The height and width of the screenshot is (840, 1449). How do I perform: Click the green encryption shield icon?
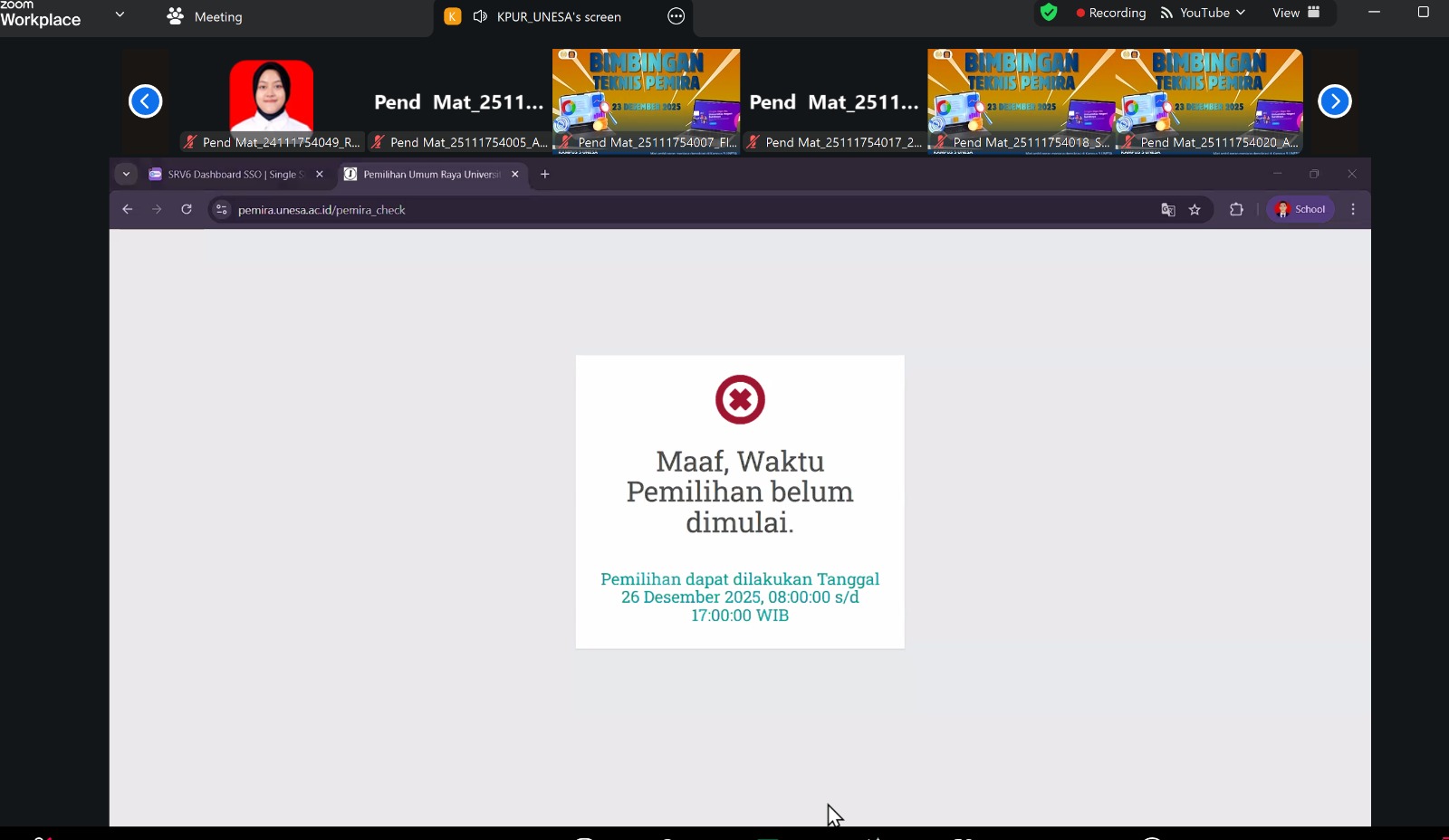click(x=1049, y=13)
